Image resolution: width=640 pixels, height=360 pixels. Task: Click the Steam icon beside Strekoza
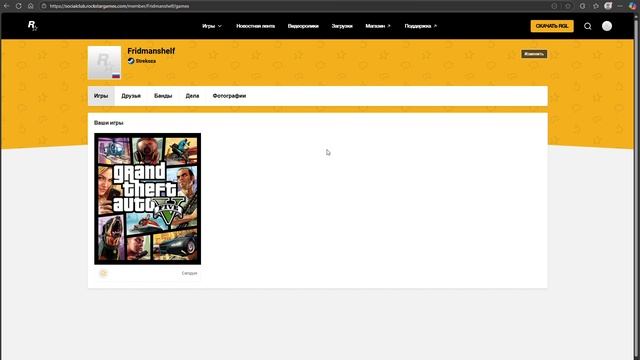pos(131,61)
